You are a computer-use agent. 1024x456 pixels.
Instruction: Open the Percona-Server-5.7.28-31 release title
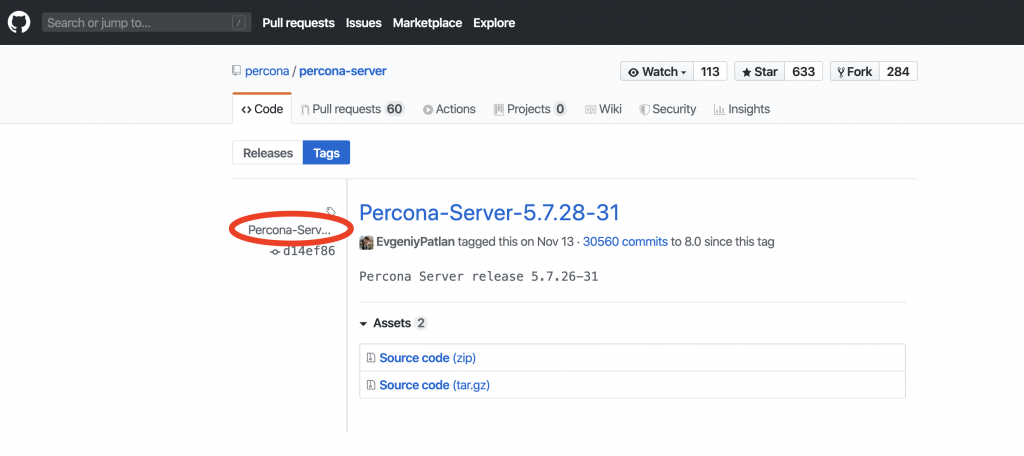tap(489, 213)
